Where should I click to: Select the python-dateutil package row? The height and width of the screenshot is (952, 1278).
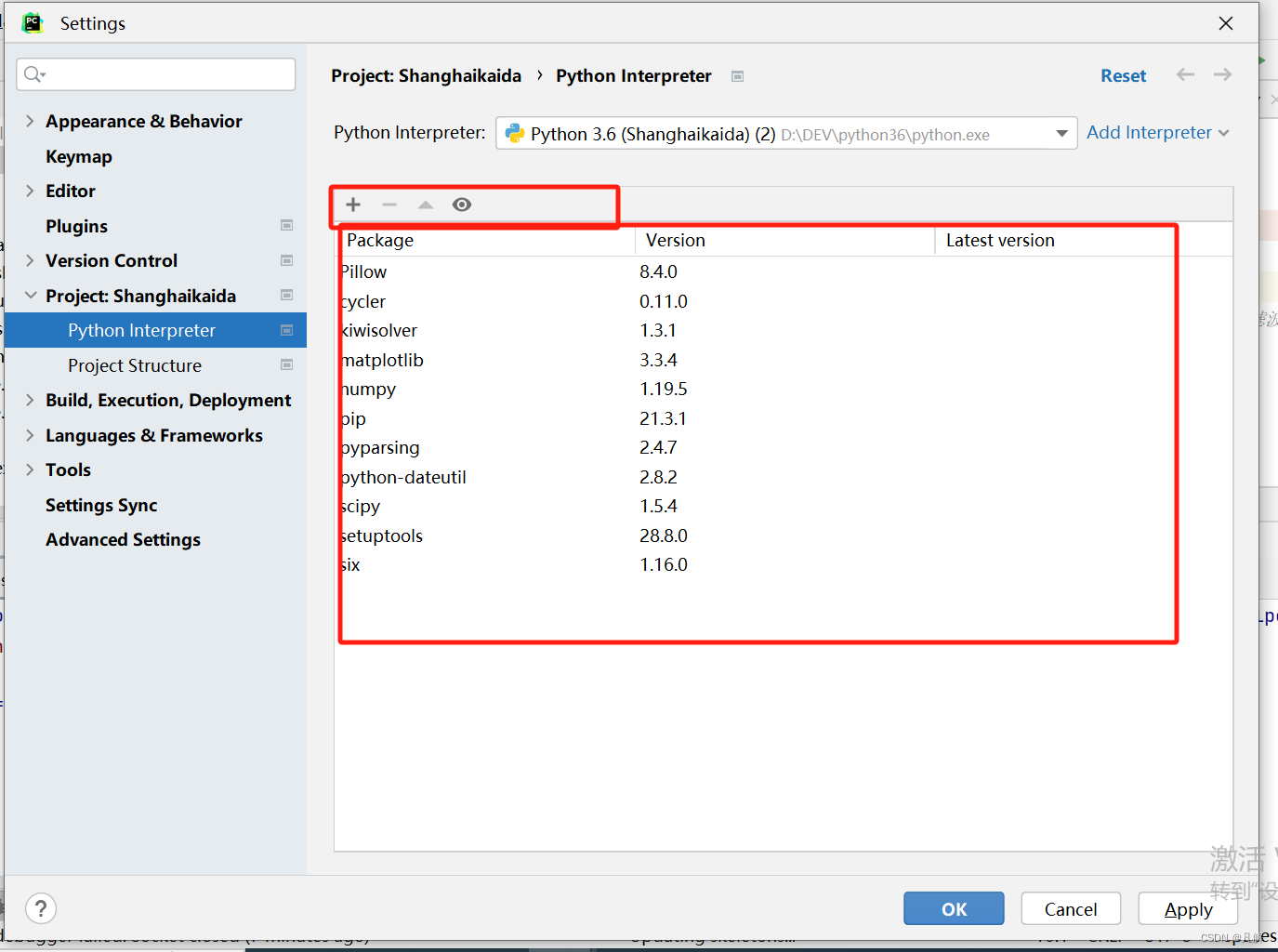click(x=784, y=477)
